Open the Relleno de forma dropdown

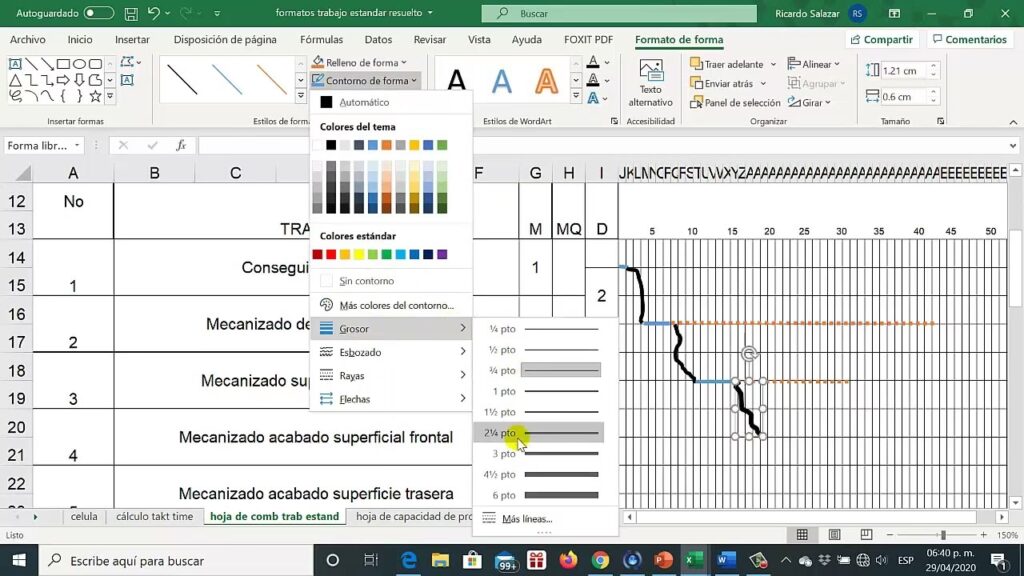coord(366,63)
